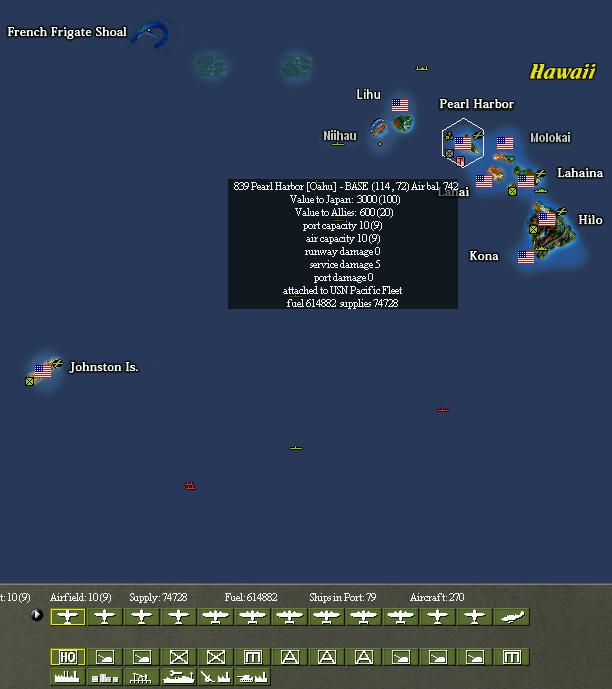Select the Molokai base flag

[505, 143]
